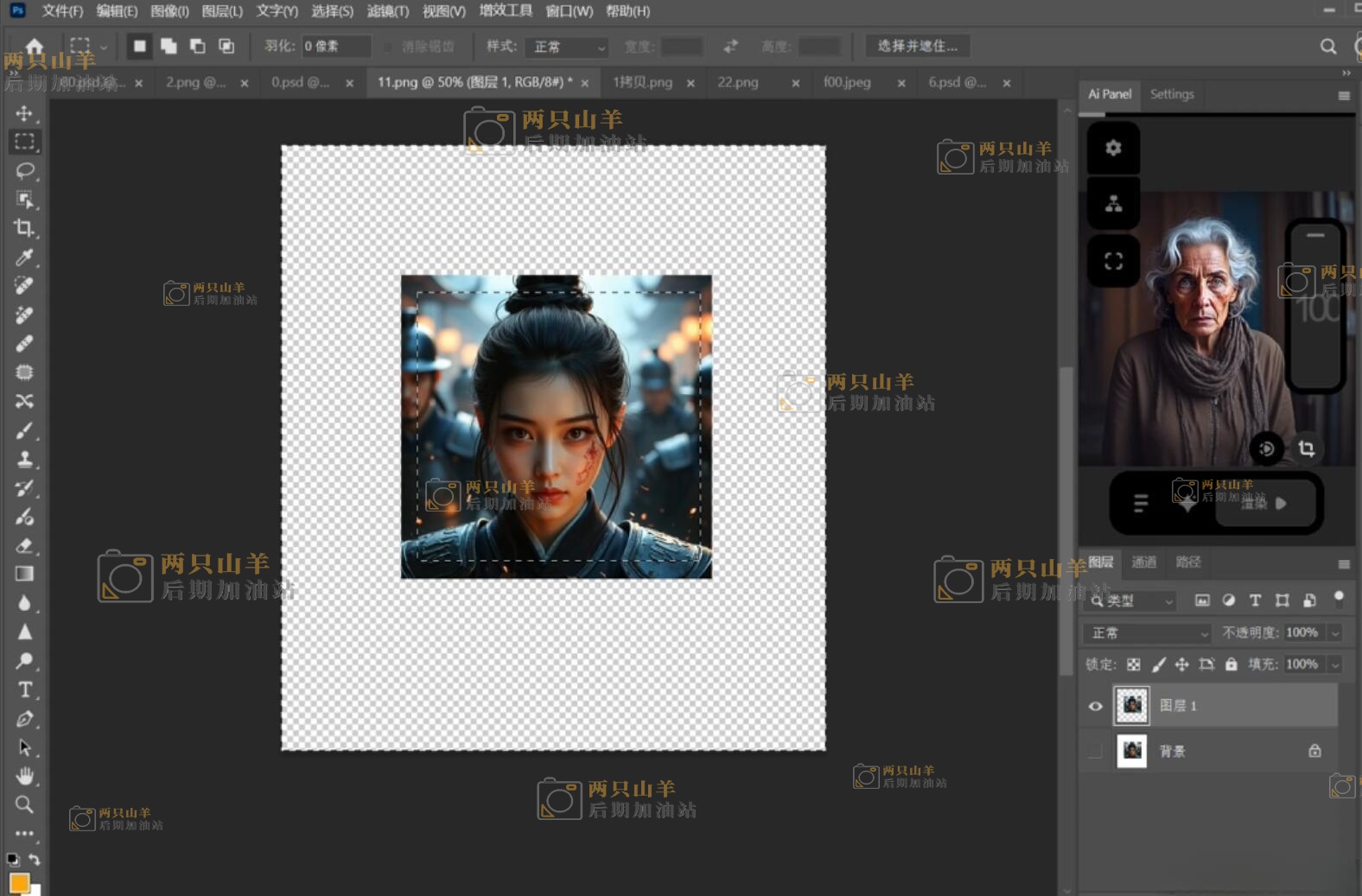The height and width of the screenshot is (896, 1362).
Task: Switch to the Settings tab in Ai Panel
Action: pyautogui.click(x=1171, y=94)
